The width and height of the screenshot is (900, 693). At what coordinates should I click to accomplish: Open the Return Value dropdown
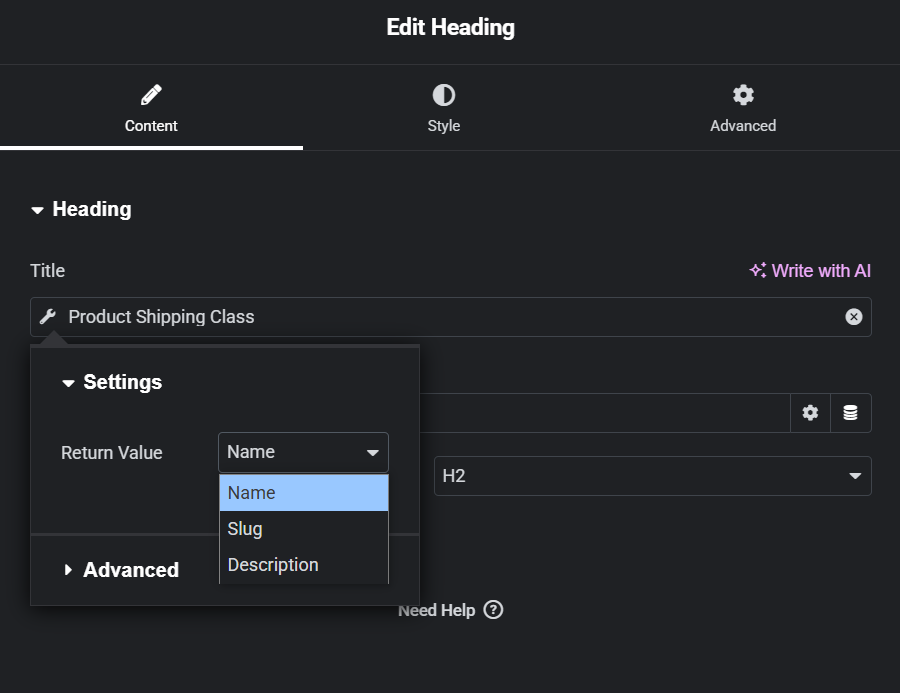pos(303,452)
